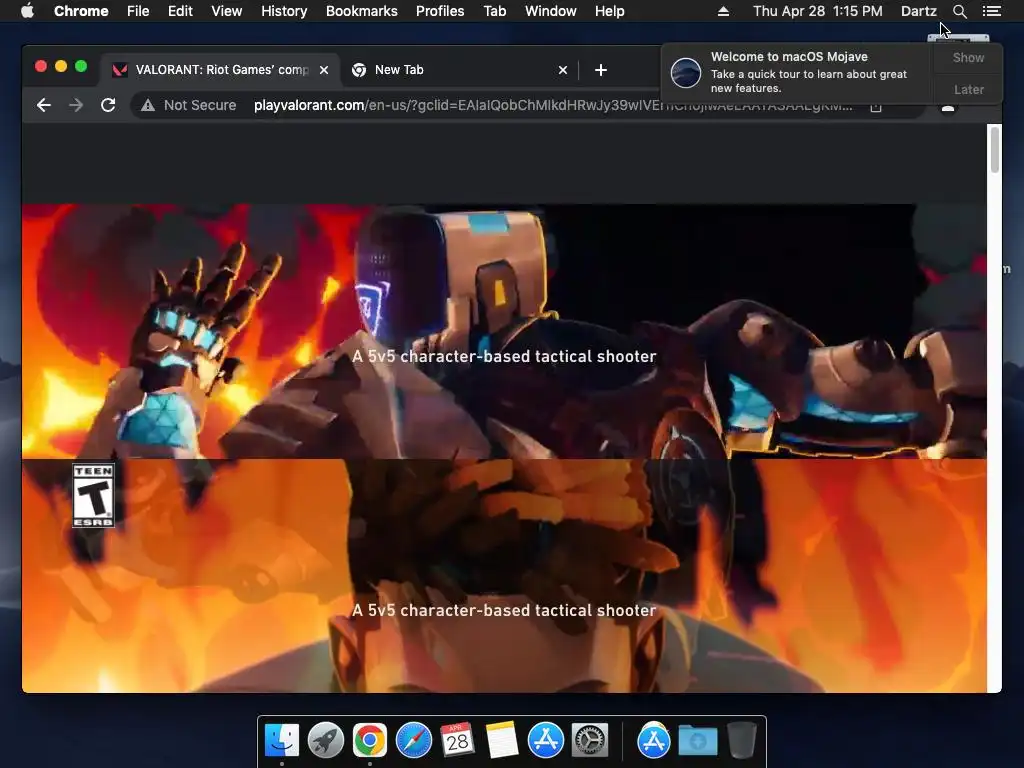Open Notes from the Dock
This screenshot has width=1024, height=768.
coord(502,740)
